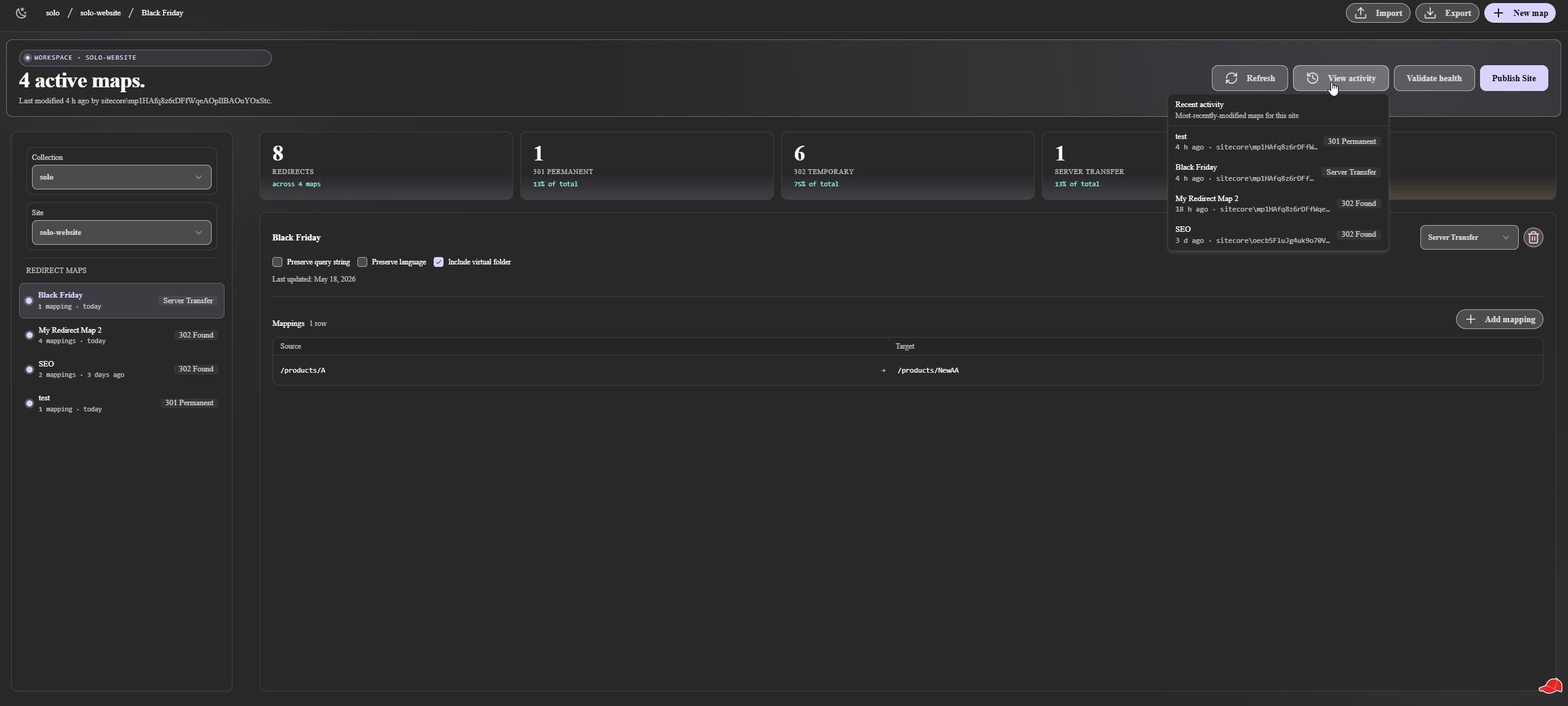Screen dimensions: 1568x706
Task: Click 301 Permanent badge on test sidebar row
Action: pos(189,403)
